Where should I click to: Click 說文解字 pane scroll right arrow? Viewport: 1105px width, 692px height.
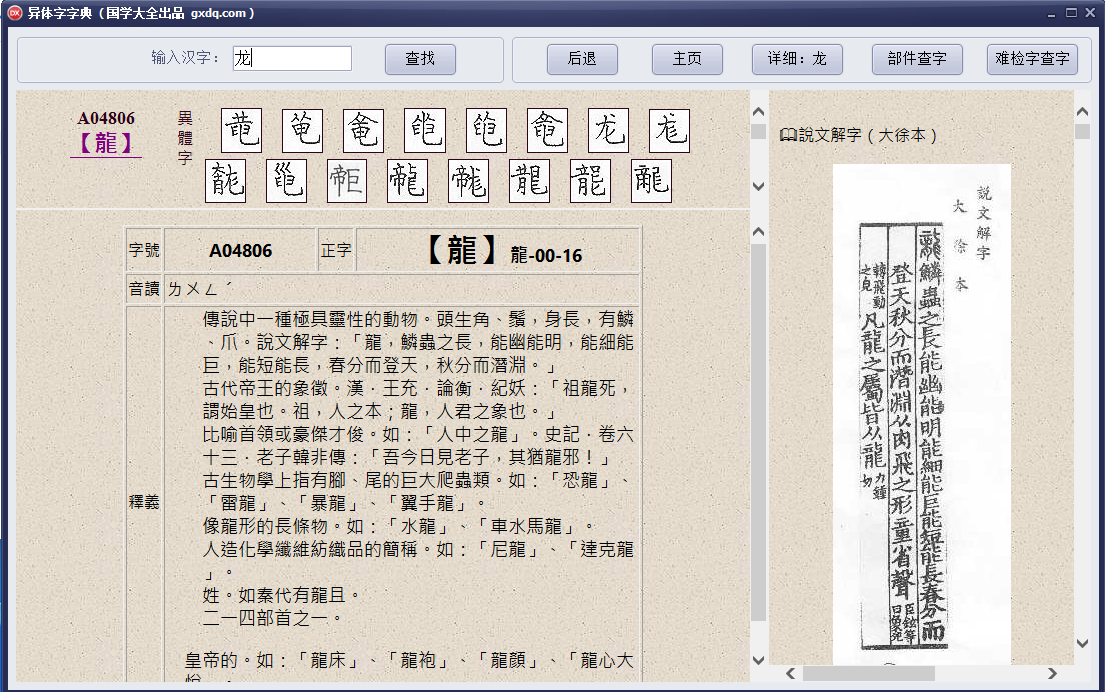[x=1052, y=674]
